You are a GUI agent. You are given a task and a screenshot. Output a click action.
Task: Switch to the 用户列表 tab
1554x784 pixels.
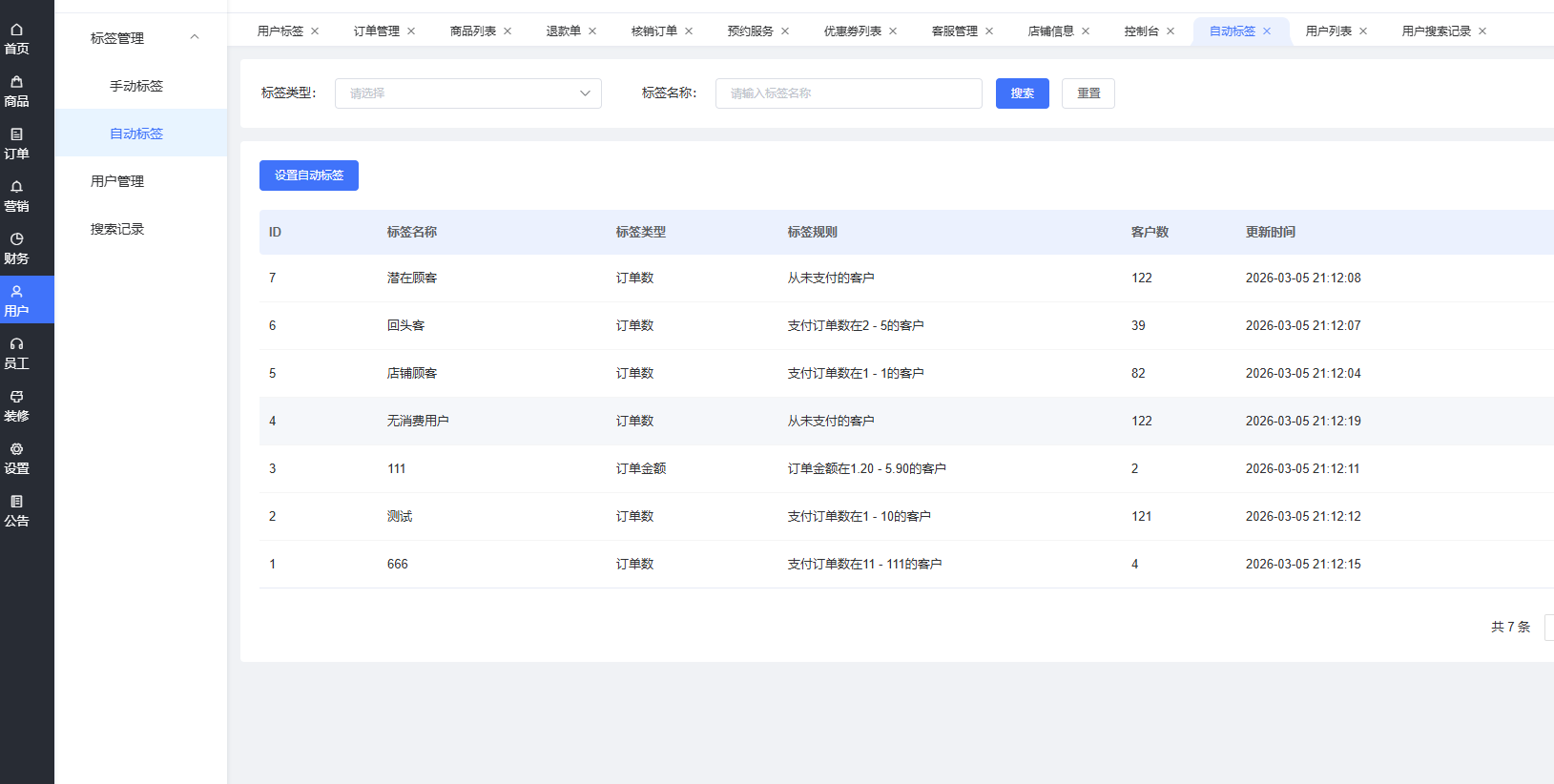click(x=1328, y=31)
